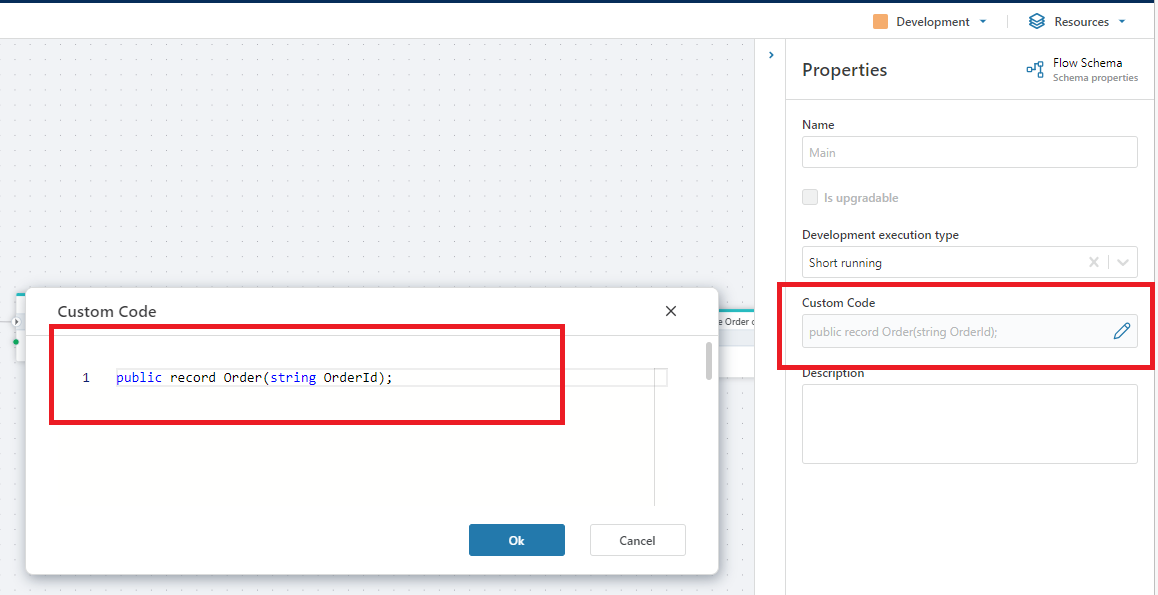Open the Resources dropdown
The height and width of the screenshot is (595, 1158).
tap(1122, 21)
